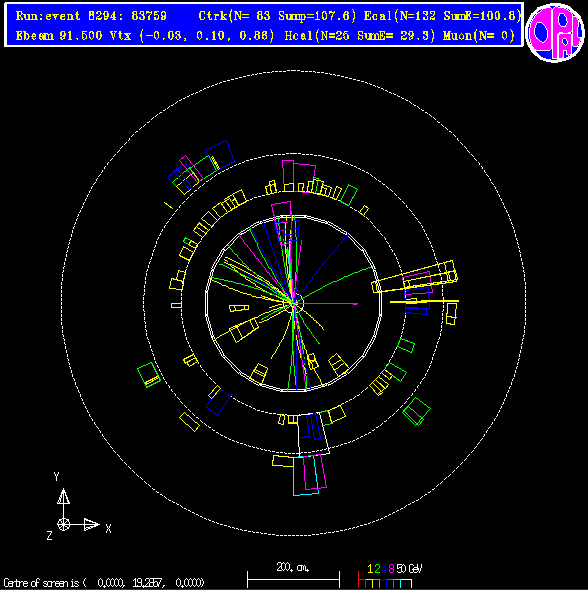588x590 pixels.
Task: Click the X axis arrowhead
Action: pos(91,524)
